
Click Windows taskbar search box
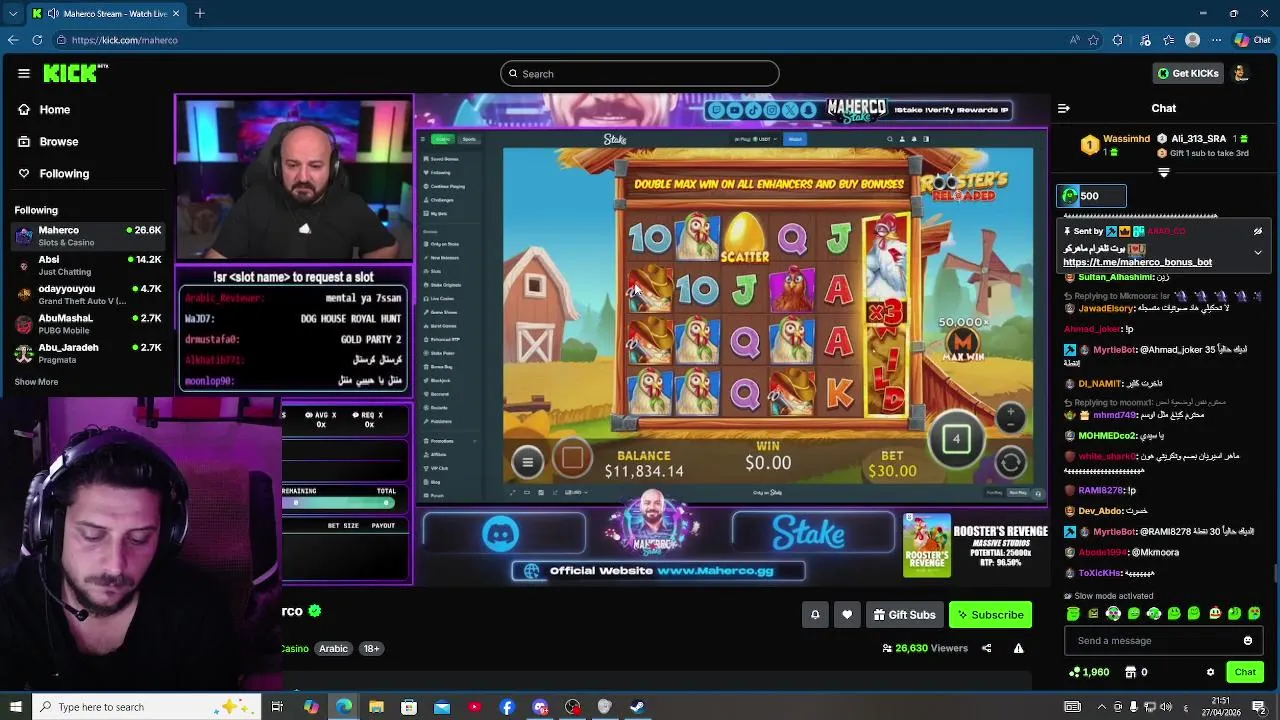point(146,707)
